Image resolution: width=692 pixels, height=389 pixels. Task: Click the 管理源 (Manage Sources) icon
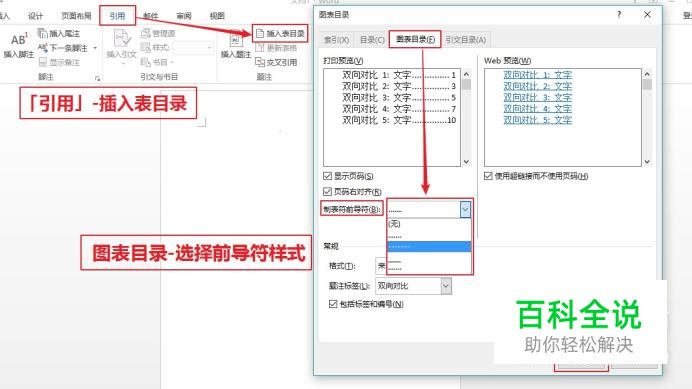tap(145, 34)
